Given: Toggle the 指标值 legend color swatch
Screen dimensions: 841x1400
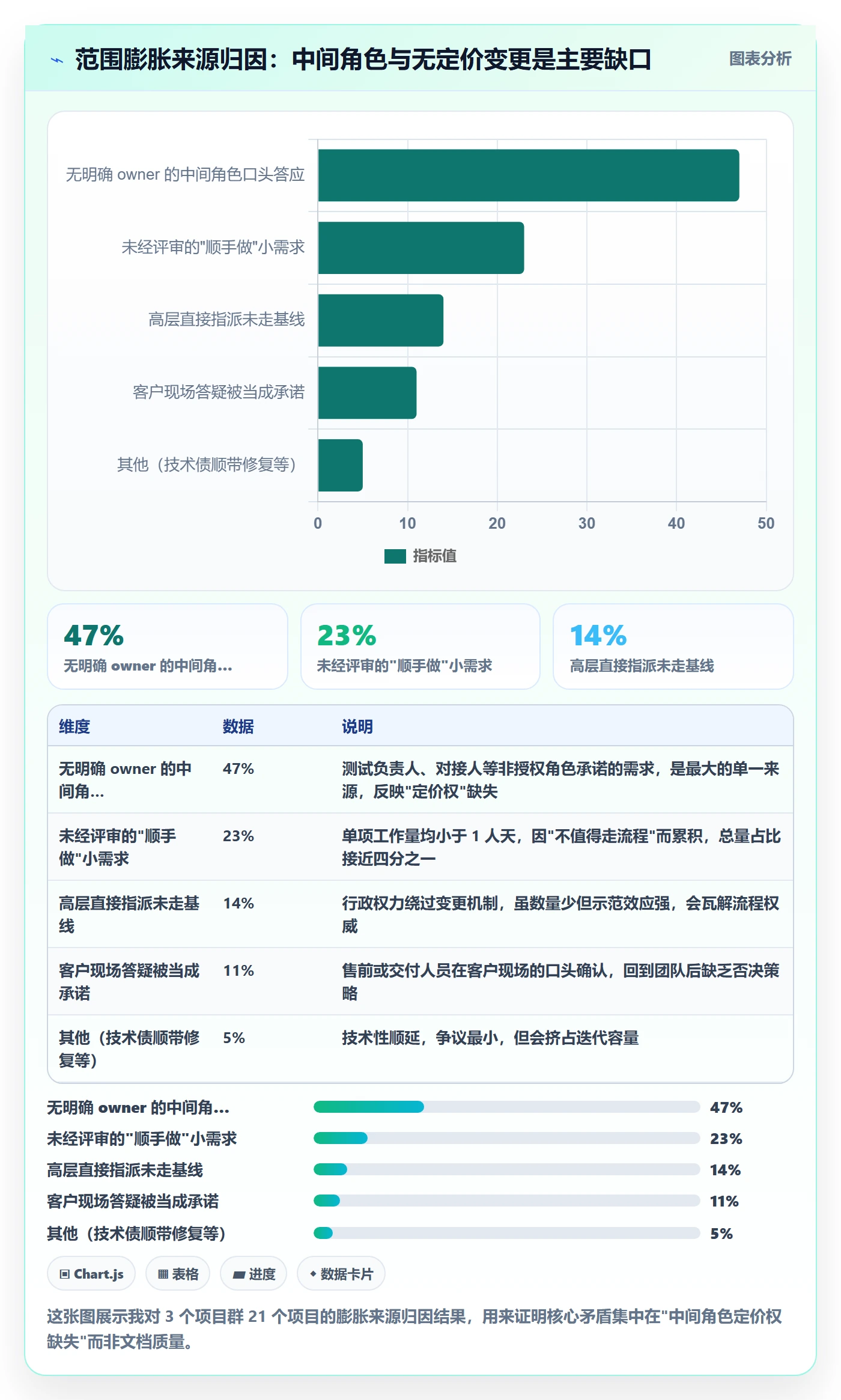Looking at the screenshot, I should point(395,556).
